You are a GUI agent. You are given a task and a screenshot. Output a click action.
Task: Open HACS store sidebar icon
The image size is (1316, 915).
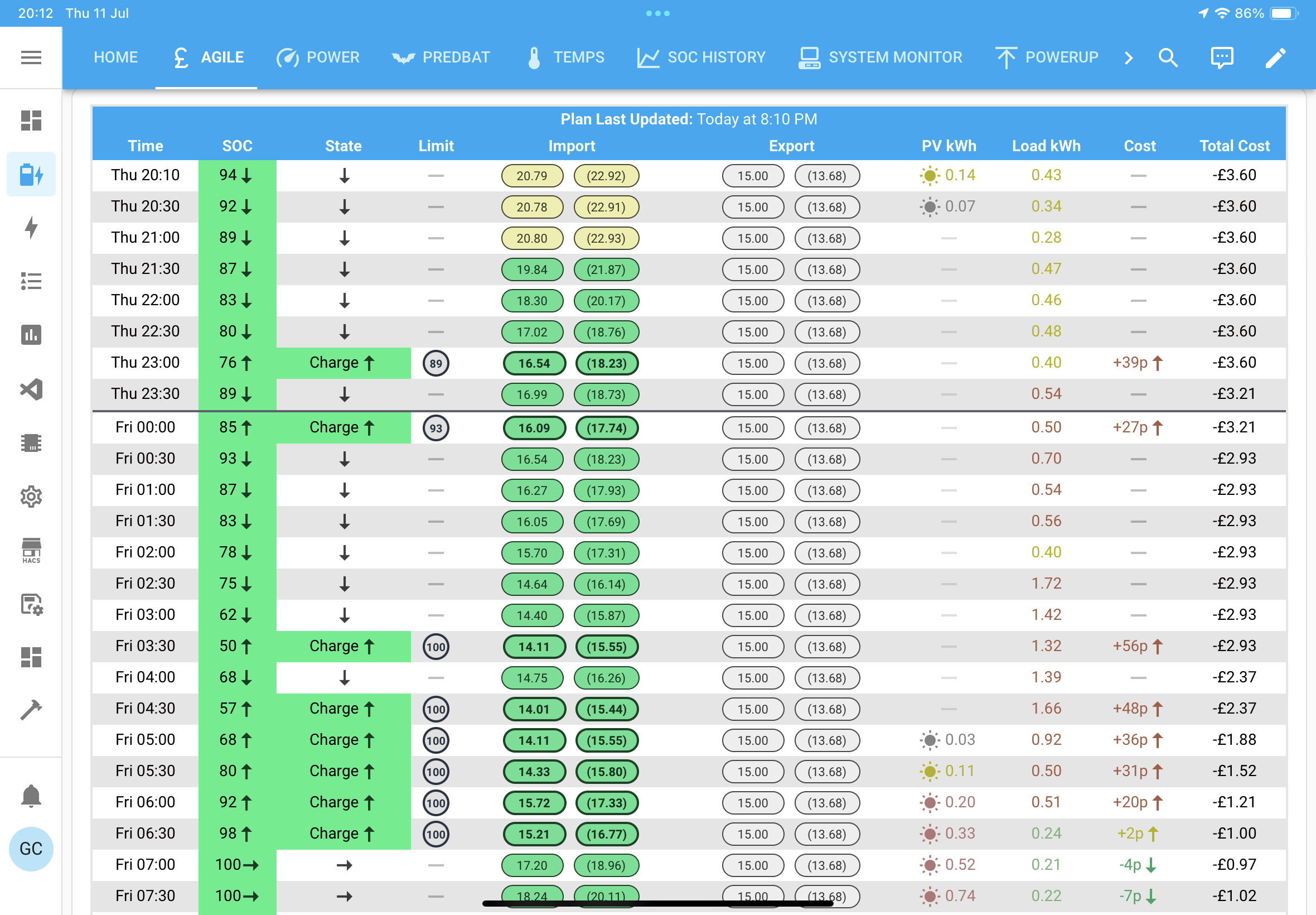point(31,550)
